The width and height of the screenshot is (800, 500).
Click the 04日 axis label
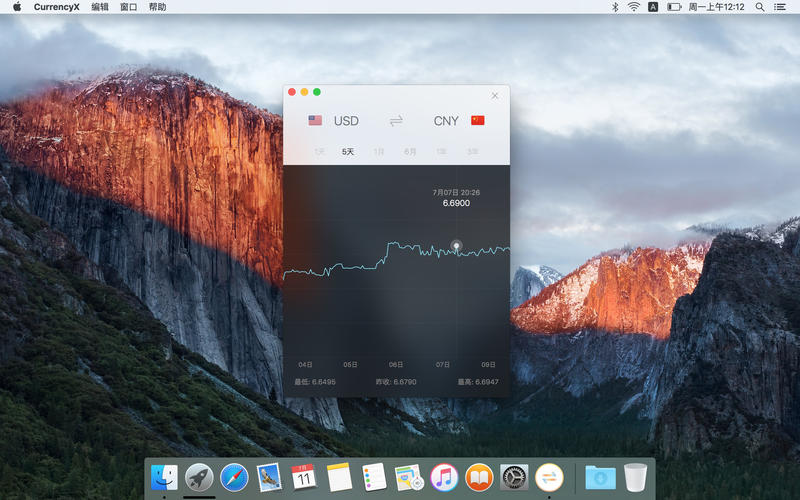point(305,364)
